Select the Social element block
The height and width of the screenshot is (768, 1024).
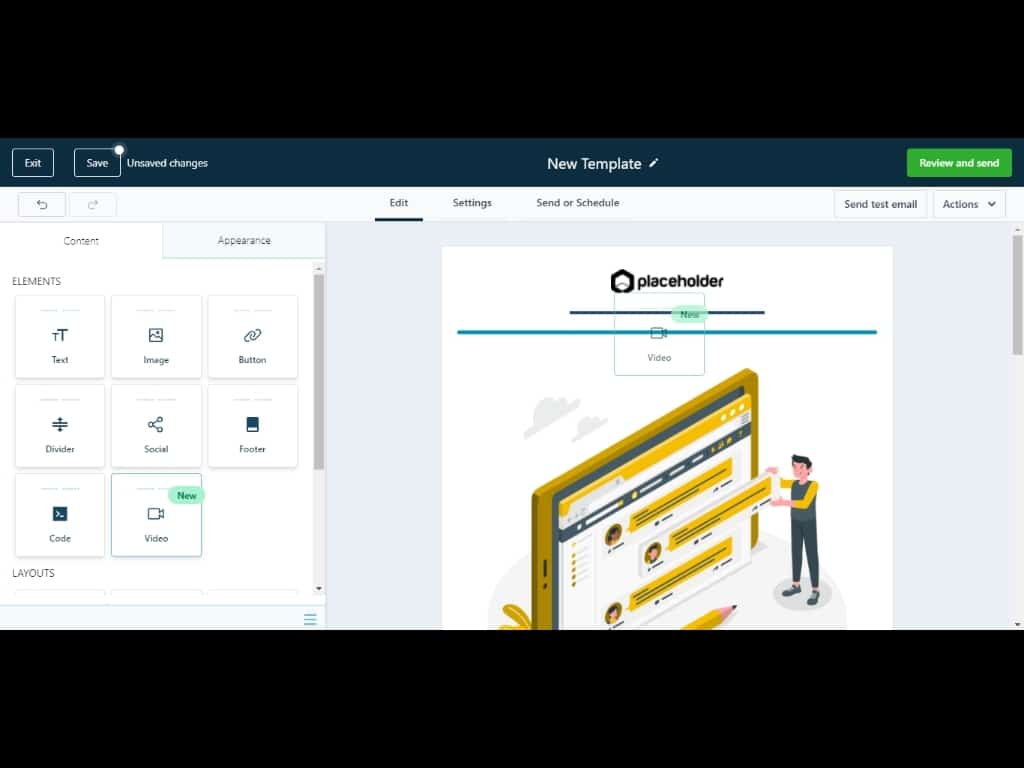coord(156,426)
